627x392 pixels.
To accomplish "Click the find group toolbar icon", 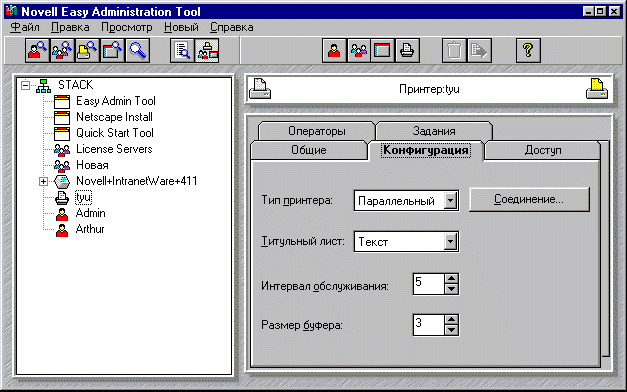I will (x=62, y=50).
